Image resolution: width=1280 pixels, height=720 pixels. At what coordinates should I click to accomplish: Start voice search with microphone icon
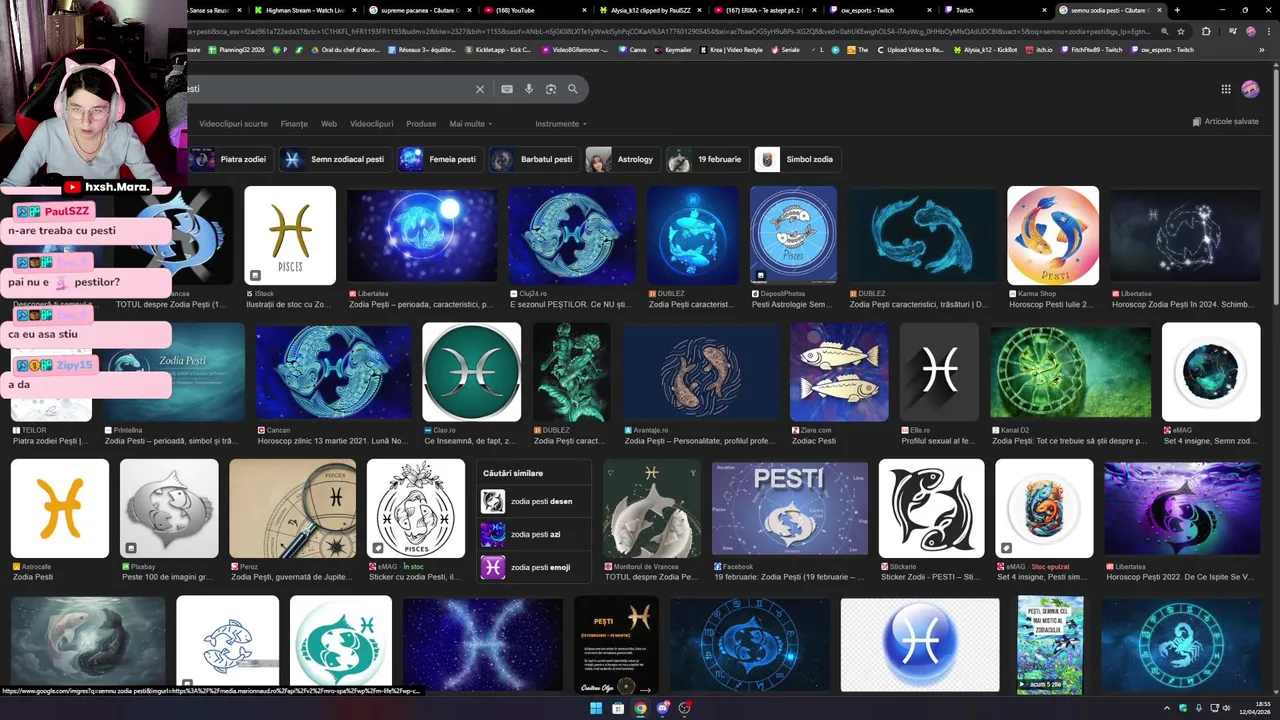click(529, 89)
